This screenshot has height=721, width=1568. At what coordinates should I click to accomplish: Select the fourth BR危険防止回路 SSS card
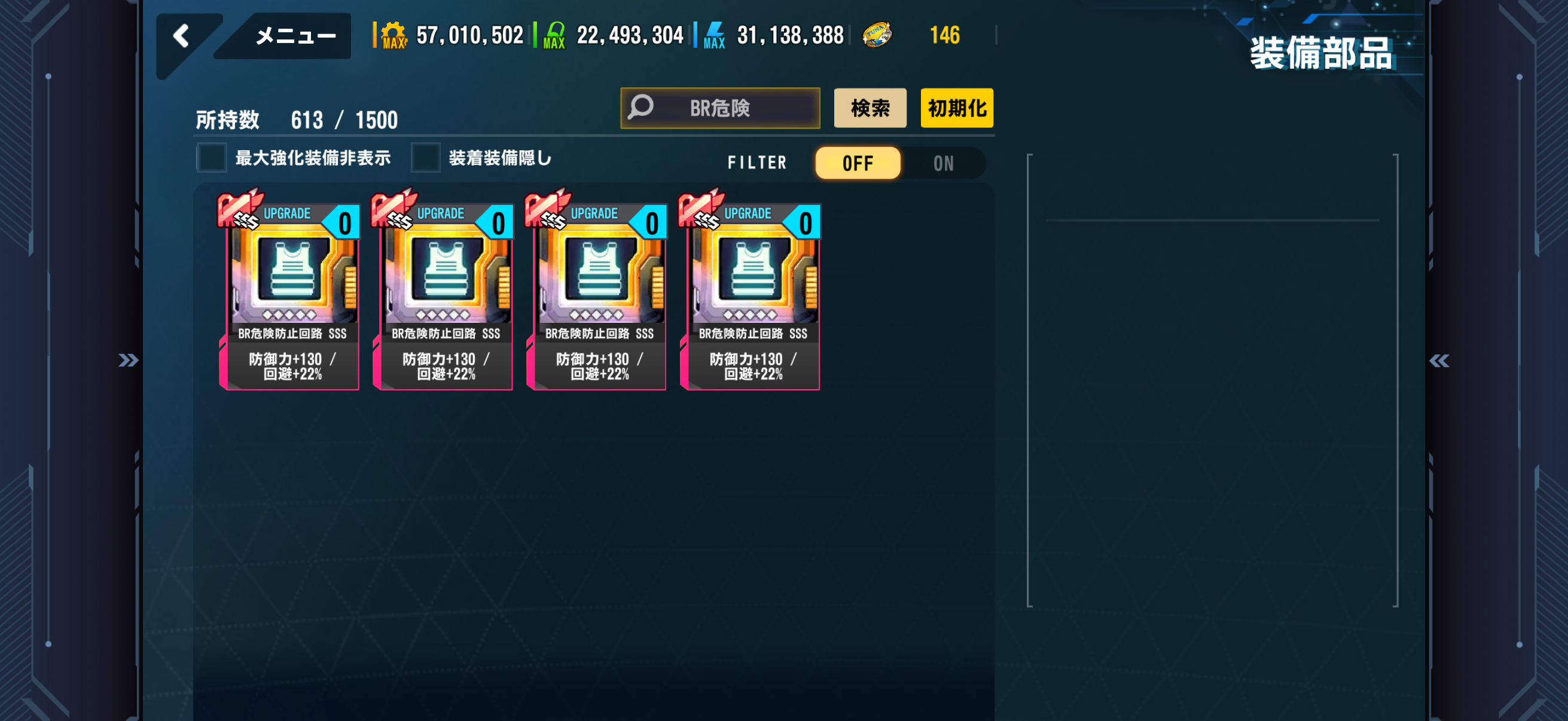(x=750, y=290)
